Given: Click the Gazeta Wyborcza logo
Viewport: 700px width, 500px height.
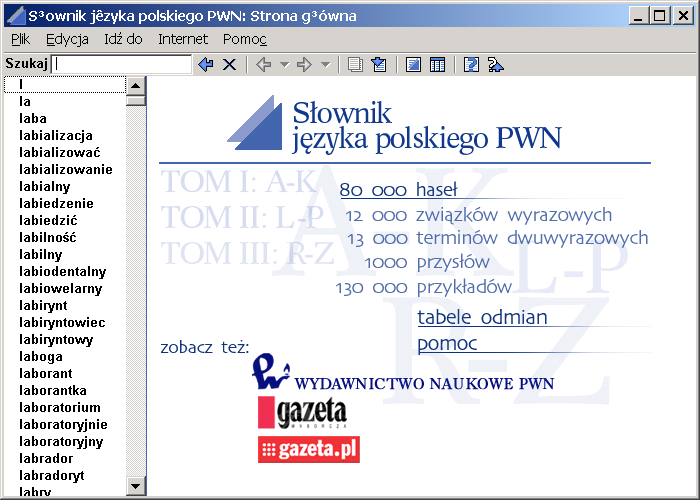Looking at the screenshot, I should pyautogui.click(x=302, y=412).
